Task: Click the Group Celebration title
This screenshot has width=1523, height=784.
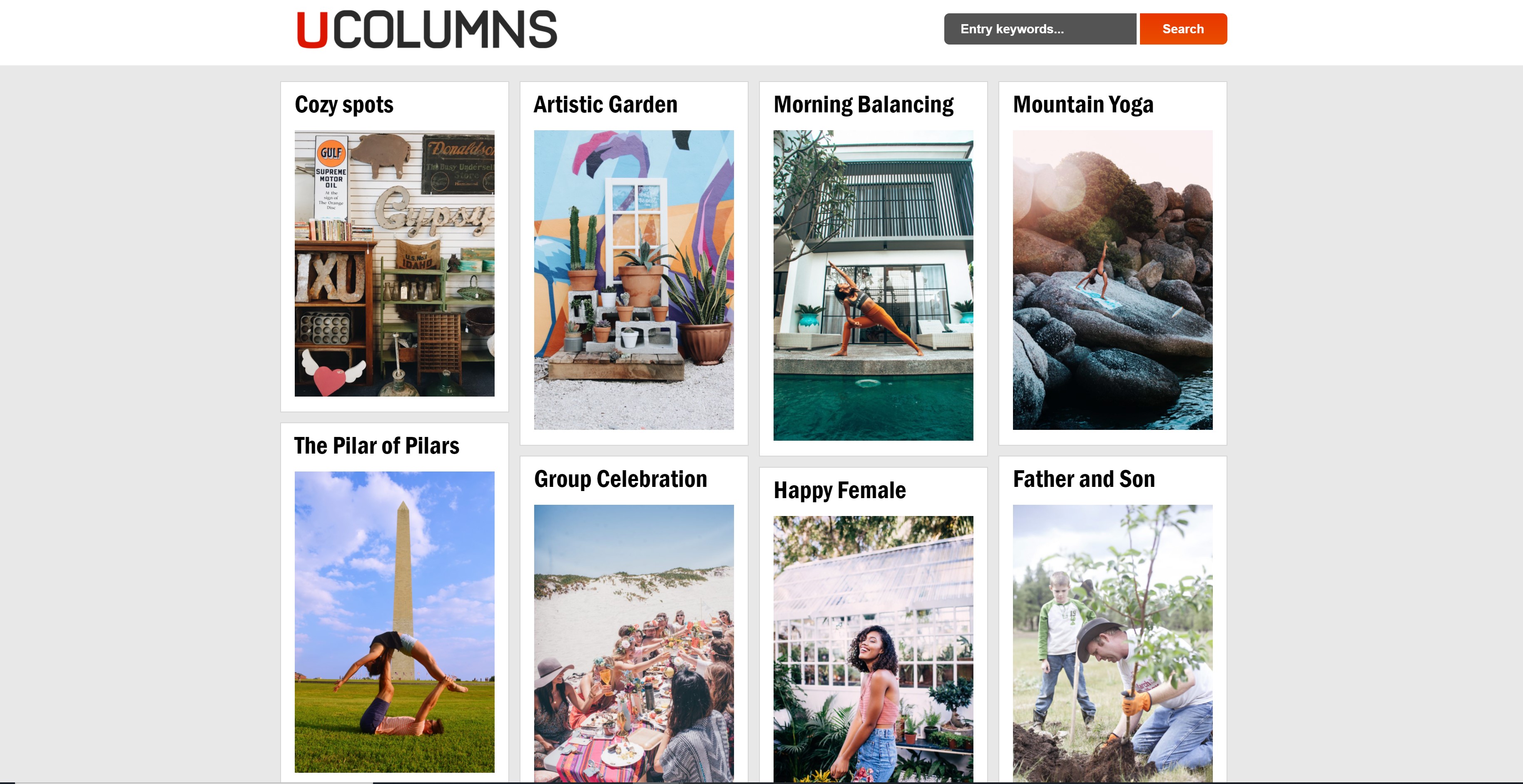Action: [620, 479]
